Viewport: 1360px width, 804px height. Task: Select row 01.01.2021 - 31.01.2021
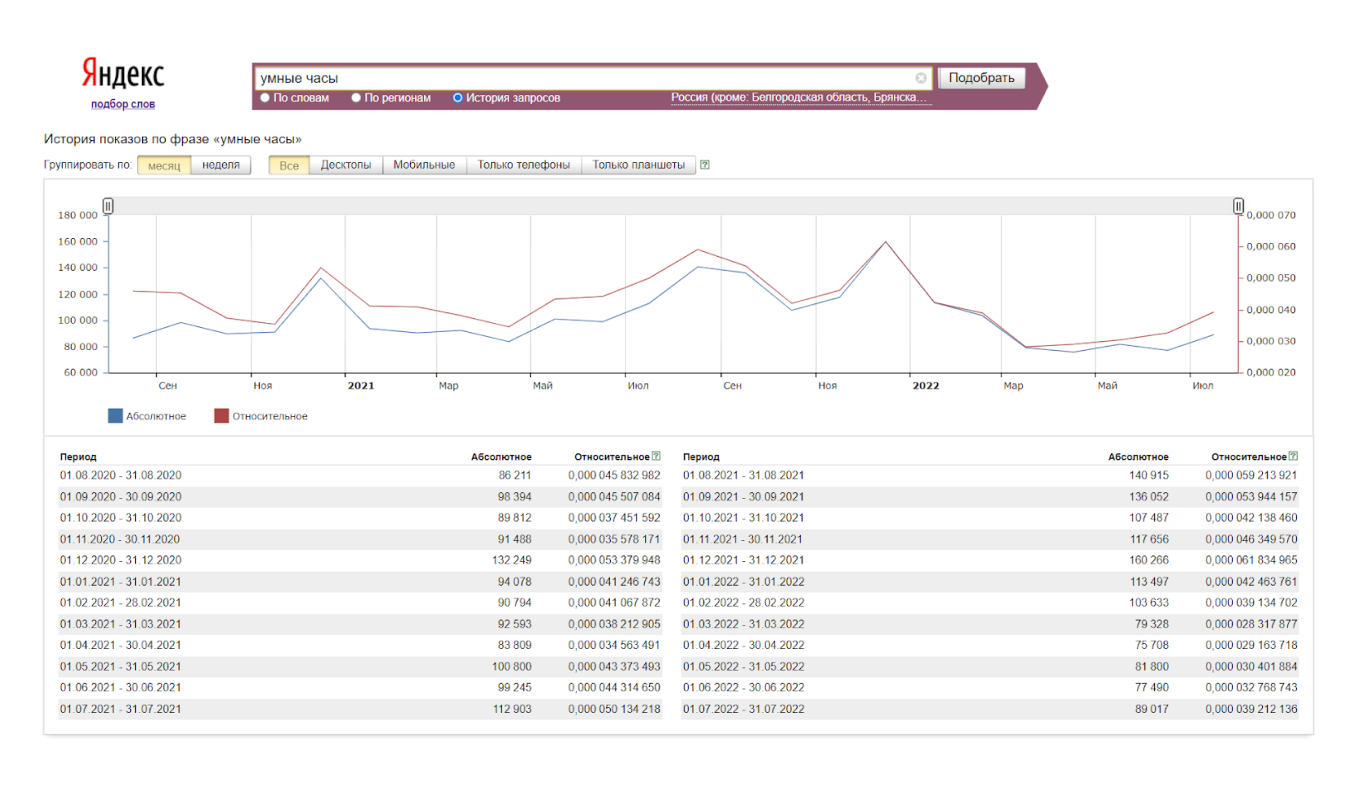point(360,581)
